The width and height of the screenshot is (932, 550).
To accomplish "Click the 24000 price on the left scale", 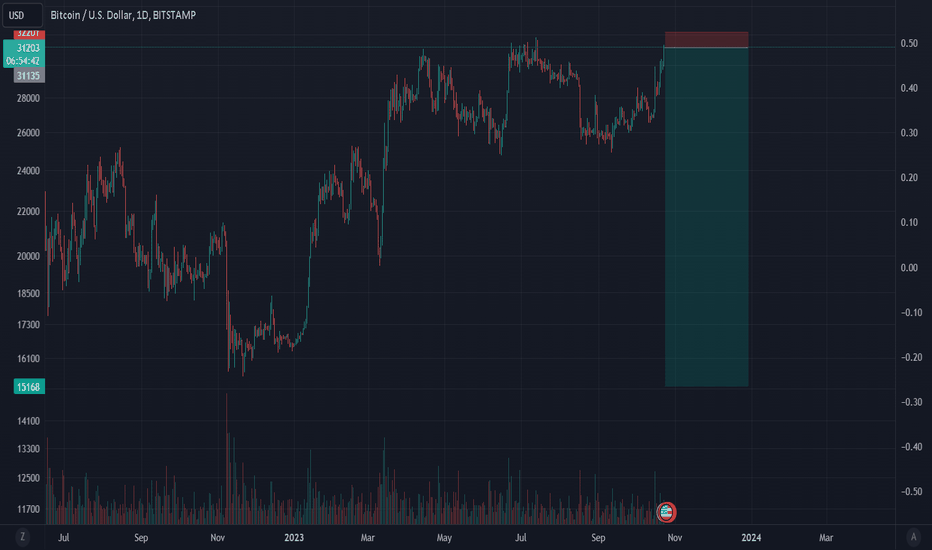I will tap(27, 171).
